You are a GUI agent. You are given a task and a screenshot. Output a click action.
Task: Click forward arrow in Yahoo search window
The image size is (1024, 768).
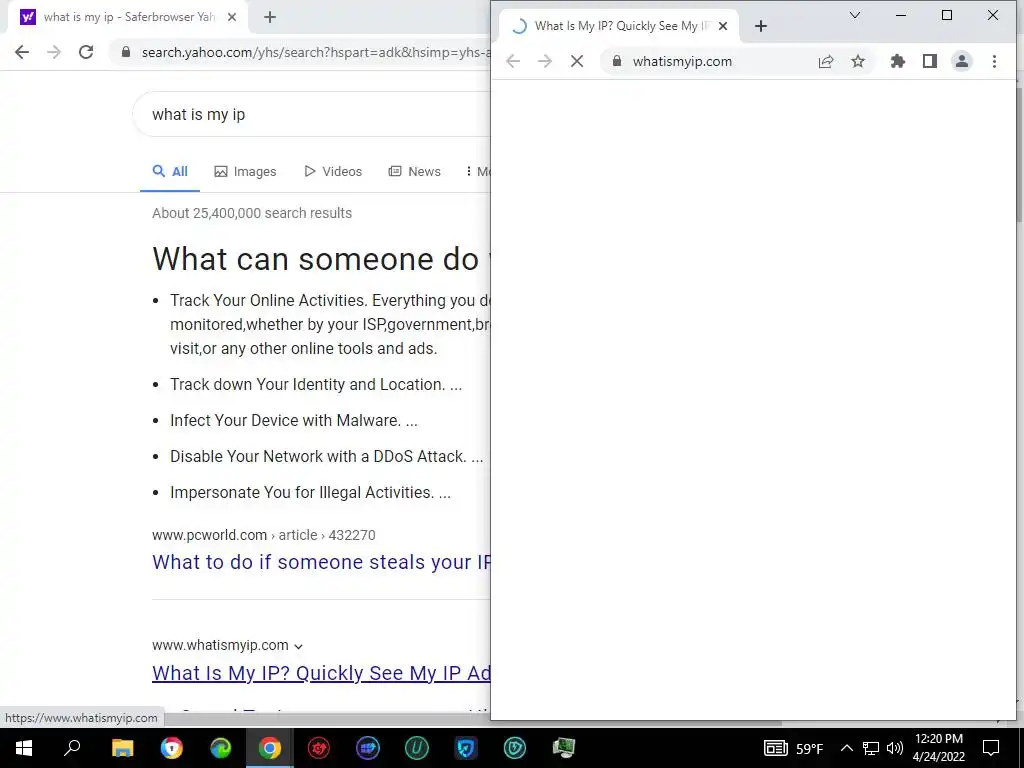(54, 52)
